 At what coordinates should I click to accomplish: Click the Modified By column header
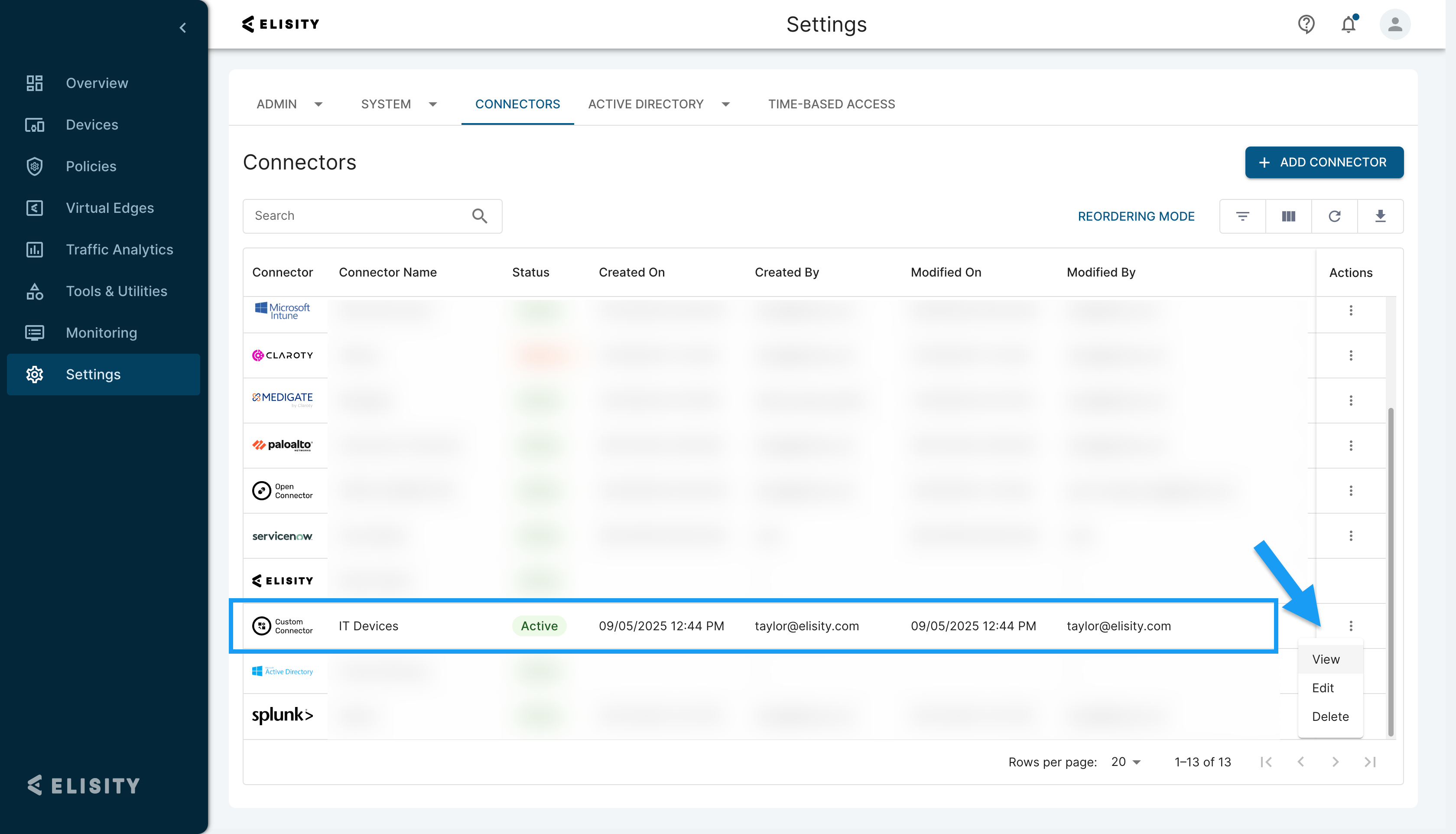[1100, 273]
